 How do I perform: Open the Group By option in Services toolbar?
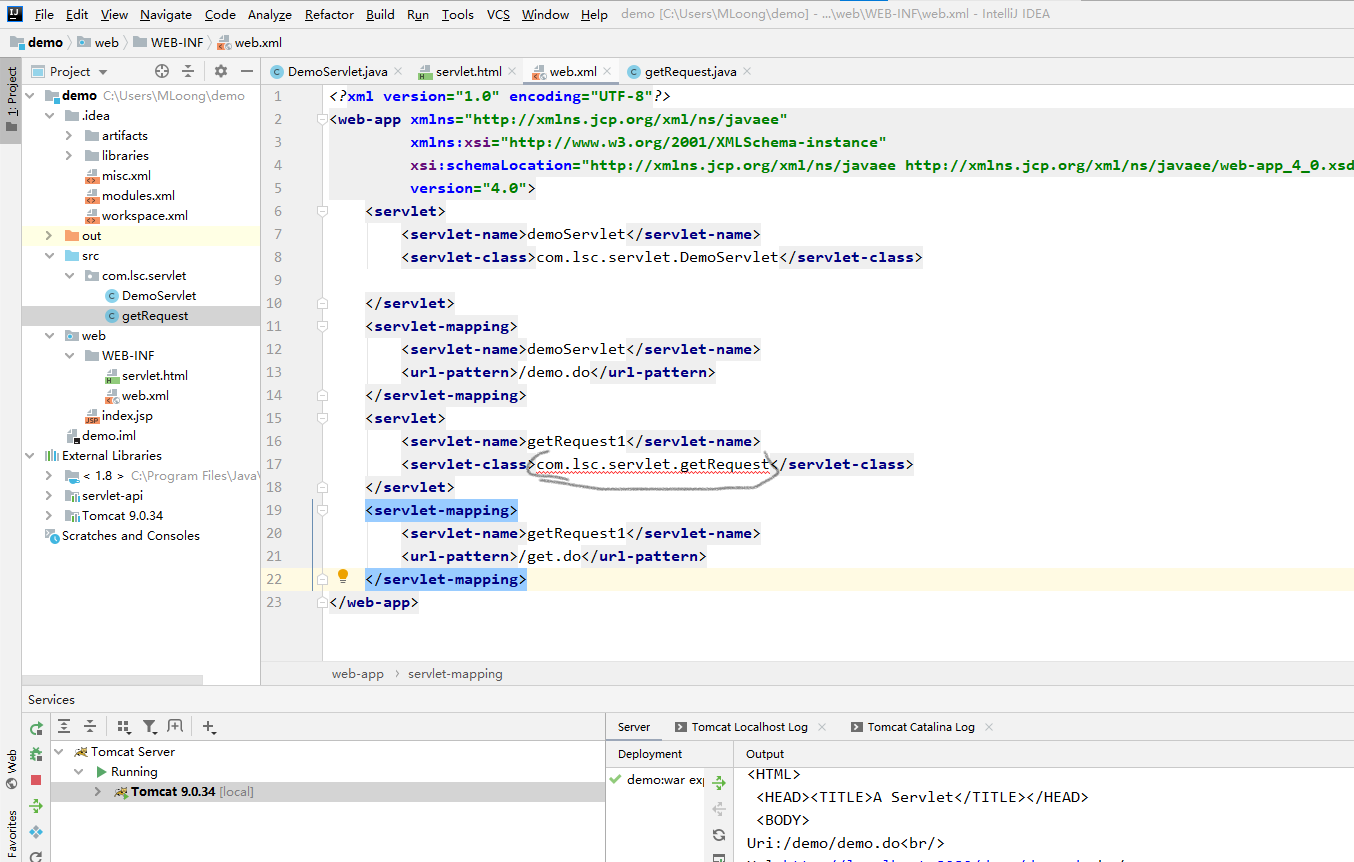(x=124, y=727)
